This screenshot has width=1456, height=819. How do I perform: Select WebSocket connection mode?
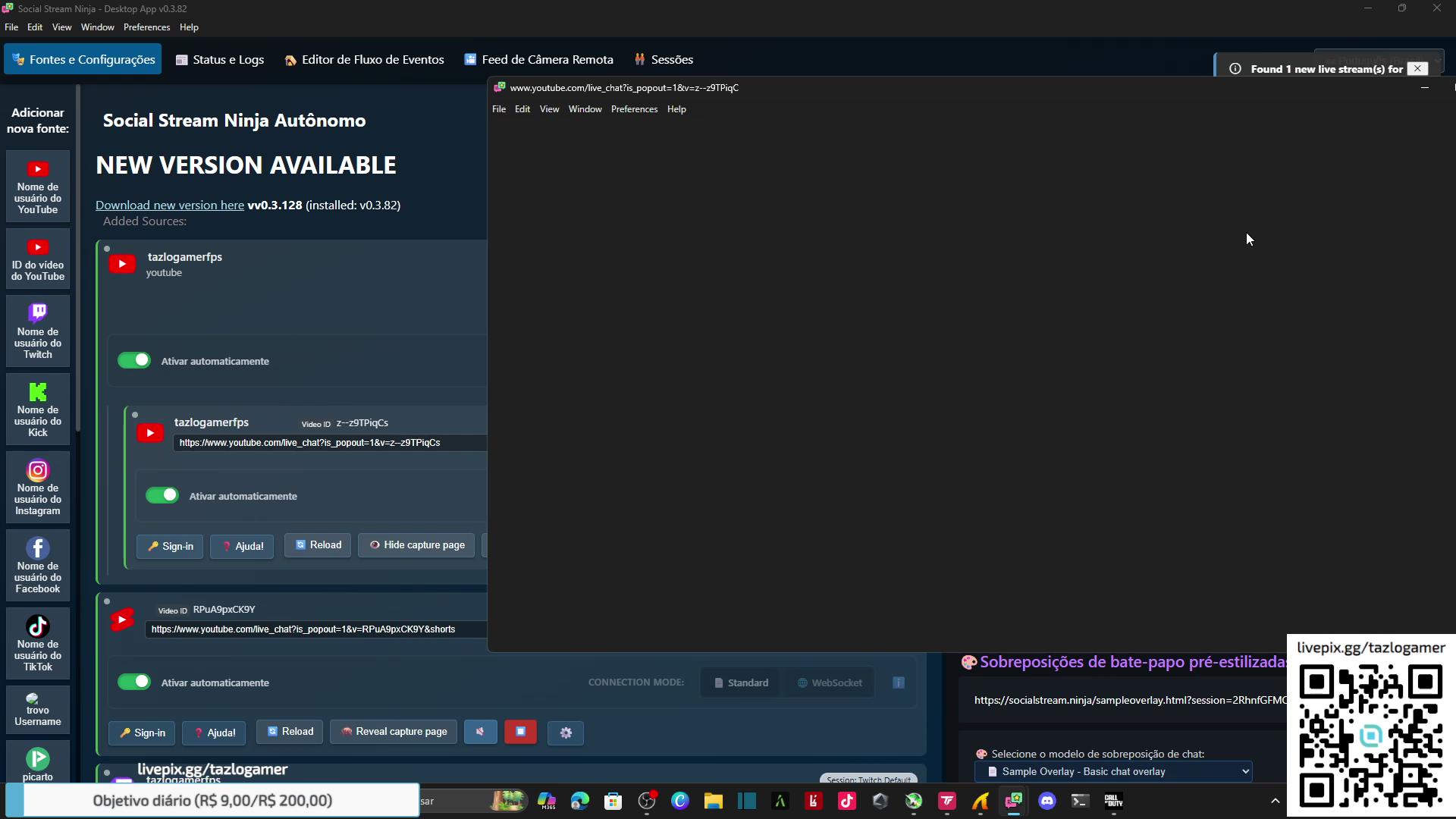pyautogui.click(x=830, y=682)
